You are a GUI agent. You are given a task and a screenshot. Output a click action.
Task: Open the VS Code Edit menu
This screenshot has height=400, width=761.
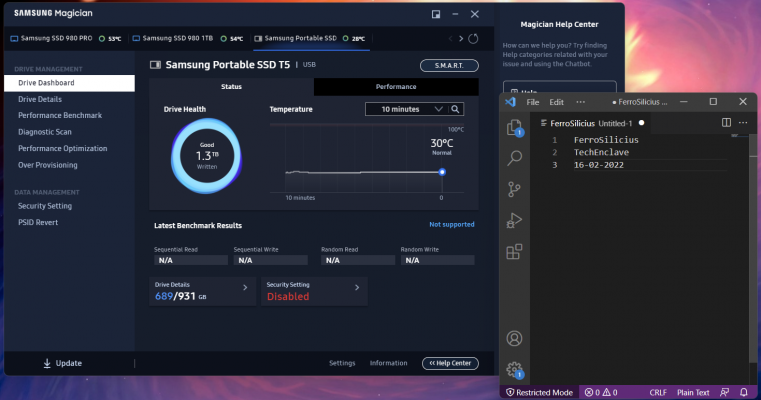pos(556,102)
